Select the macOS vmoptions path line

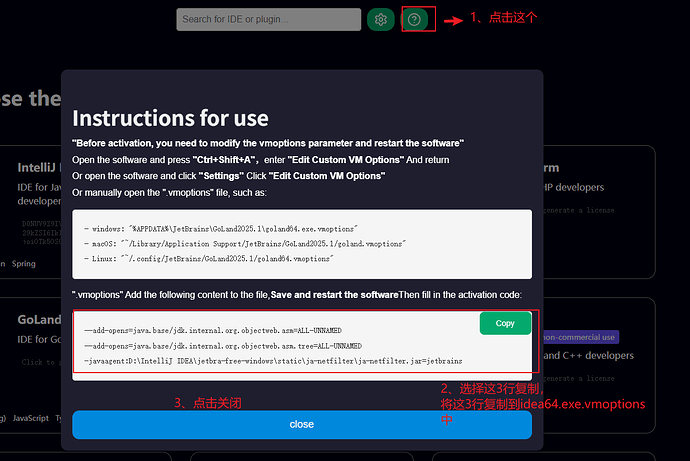245,244
